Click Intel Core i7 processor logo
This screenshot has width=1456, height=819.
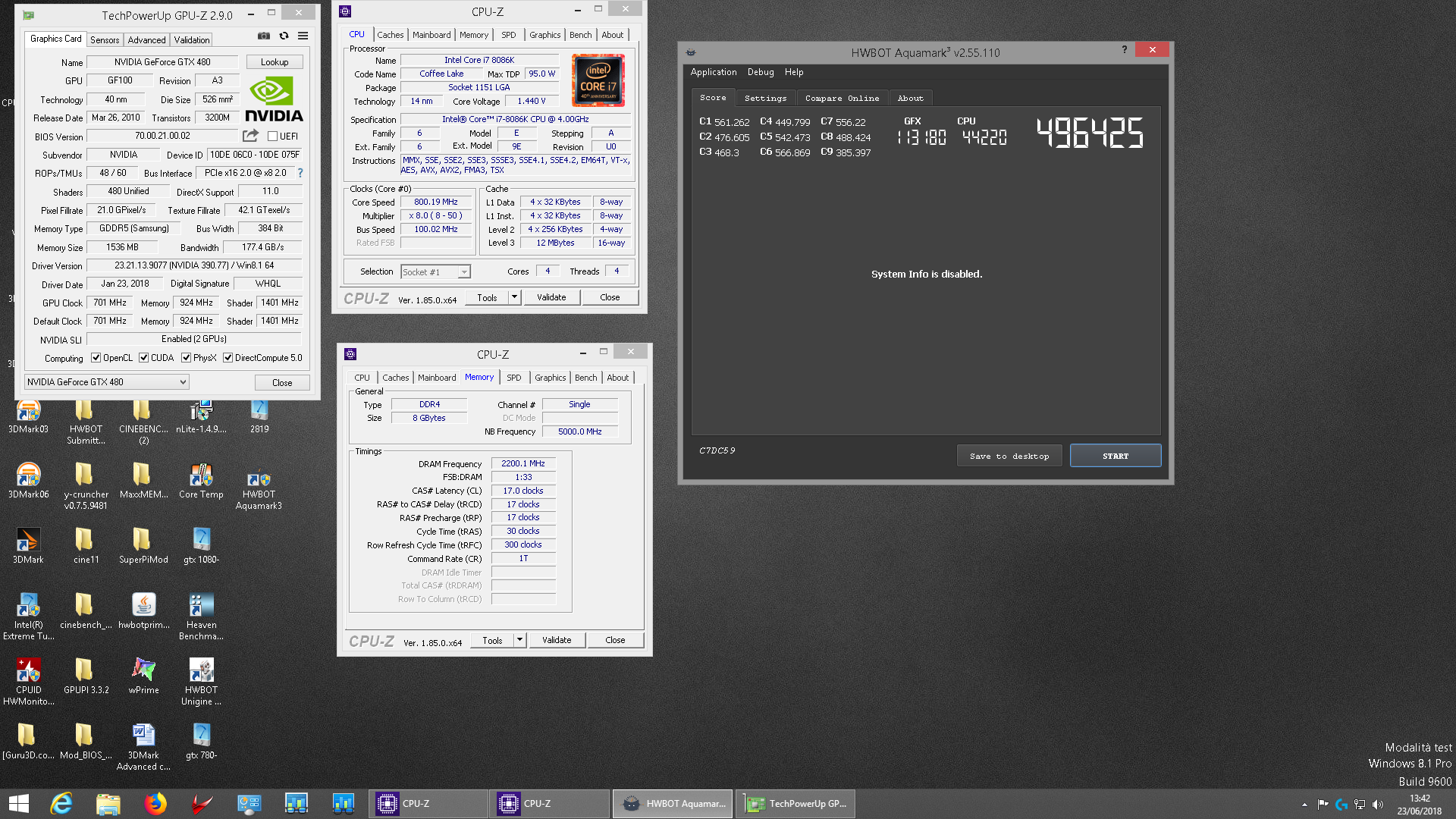click(x=598, y=80)
